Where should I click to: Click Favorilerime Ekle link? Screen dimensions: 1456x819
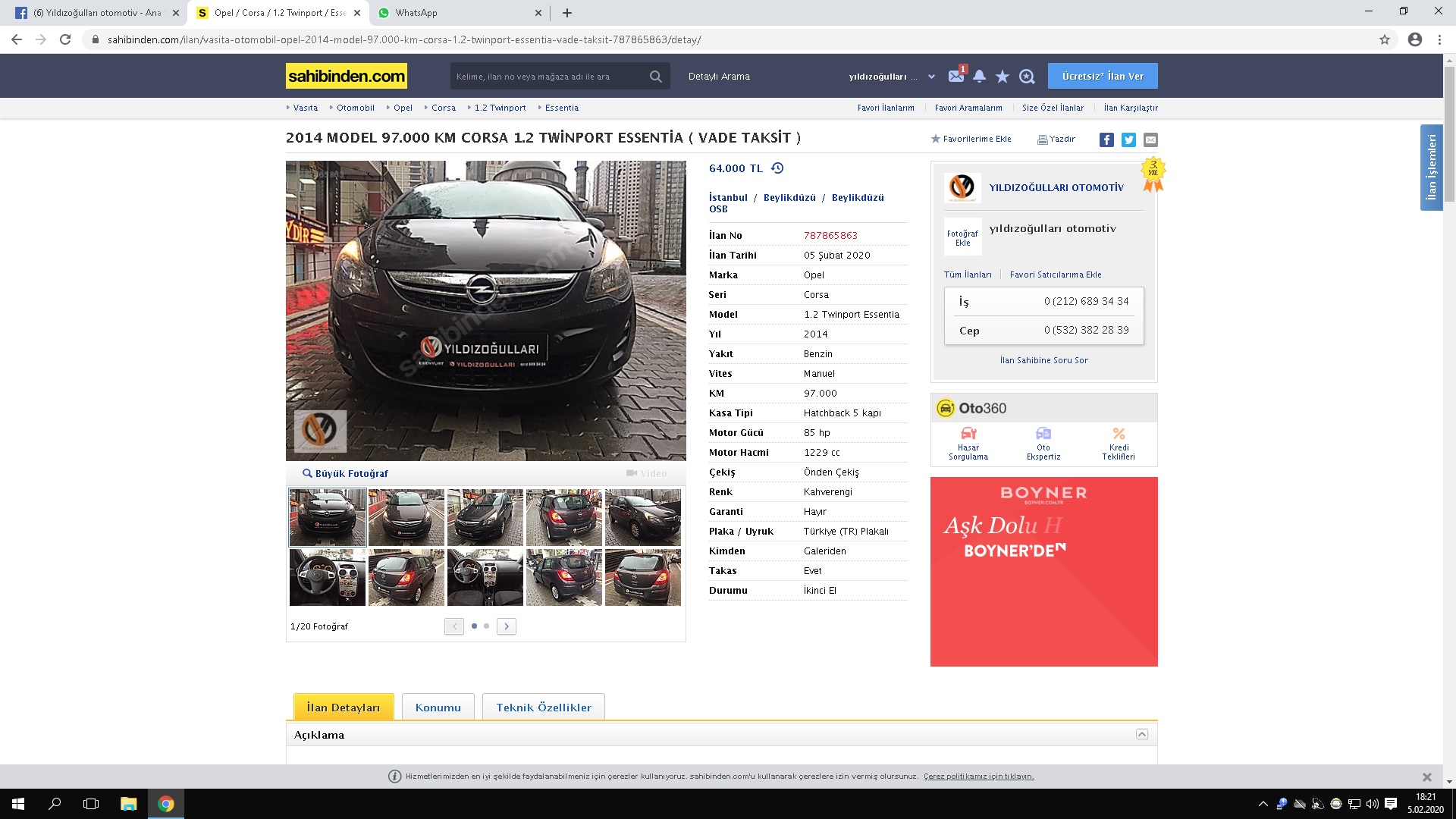(971, 139)
